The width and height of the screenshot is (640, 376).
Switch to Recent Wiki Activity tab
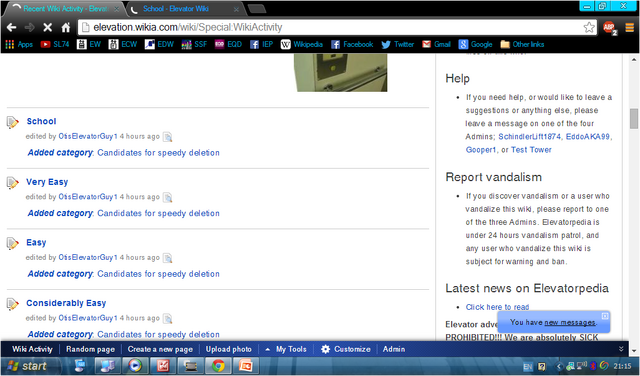(64, 9)
